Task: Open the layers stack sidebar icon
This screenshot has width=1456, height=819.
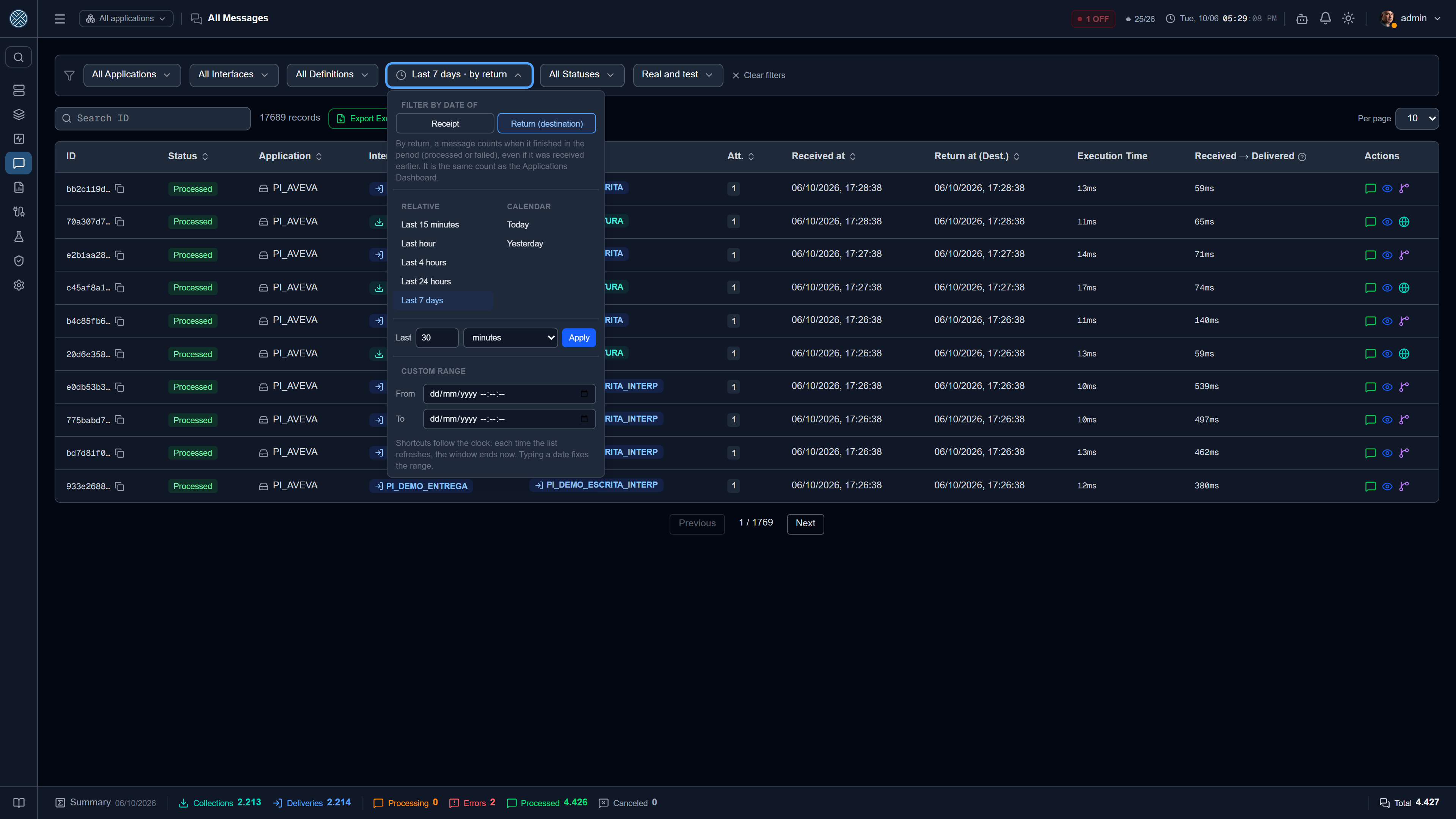Action: pyautogui.click(x=19, y=115)
